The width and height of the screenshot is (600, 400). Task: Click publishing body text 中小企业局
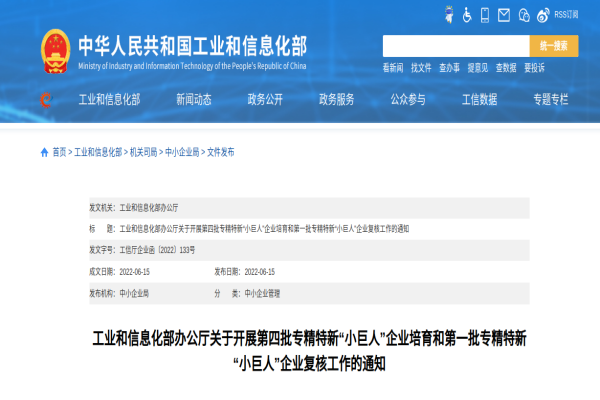(x=134, y=294)
